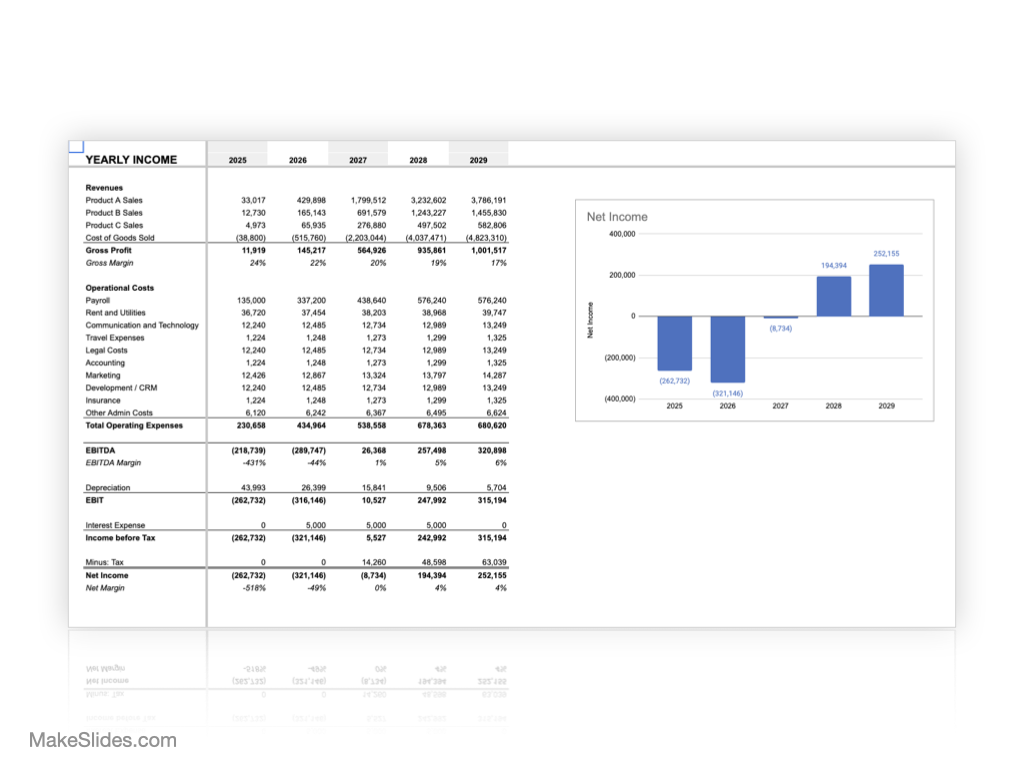
Task: Click the Total Operating Expenses row label
Action: pos(134,426)
